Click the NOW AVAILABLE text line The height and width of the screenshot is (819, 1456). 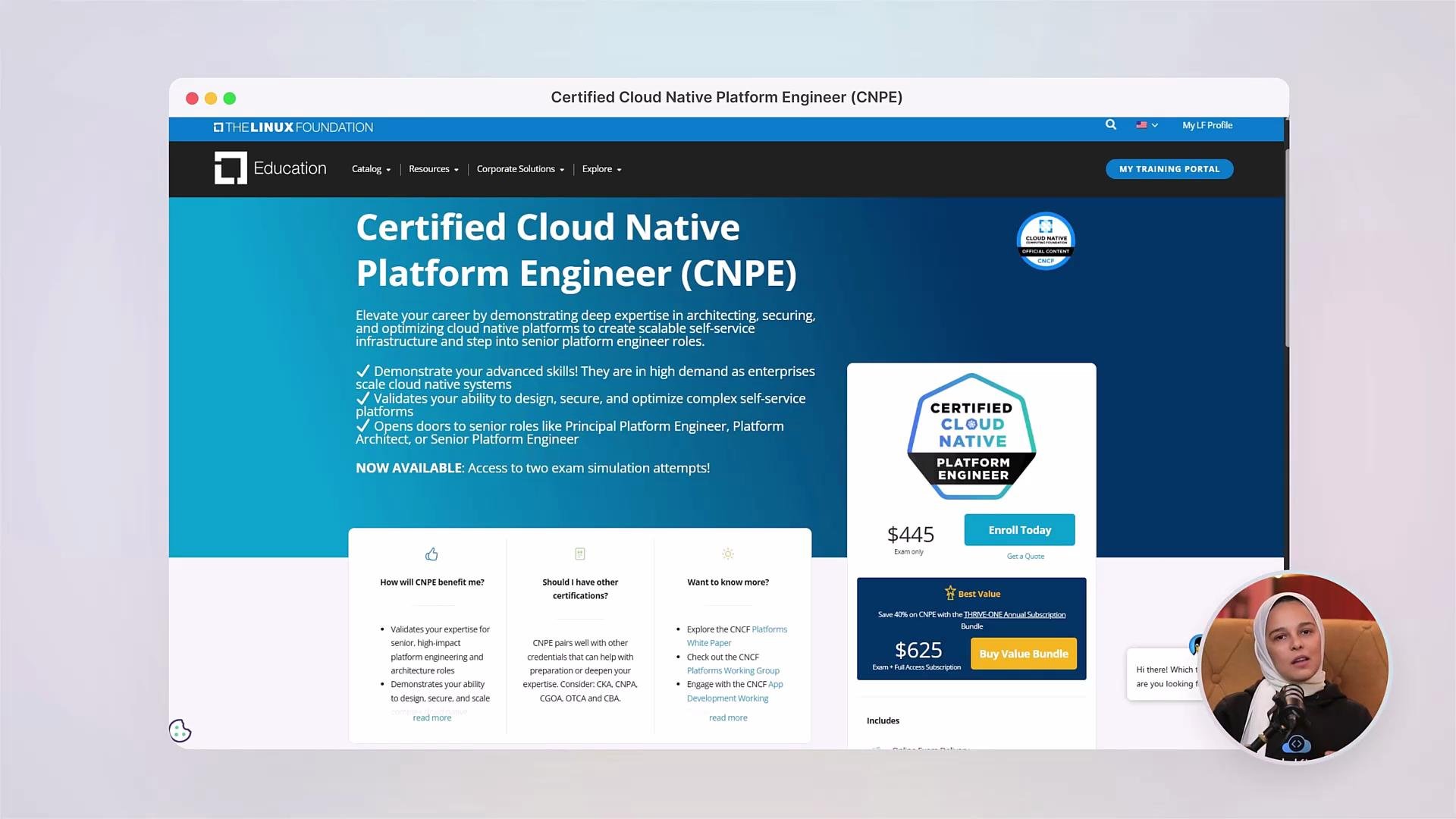click(x=532, y=469)
